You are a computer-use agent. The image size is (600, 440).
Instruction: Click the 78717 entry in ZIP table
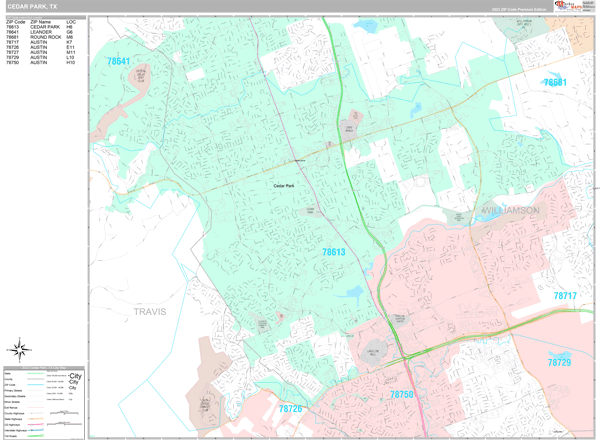tap(12, 42)
